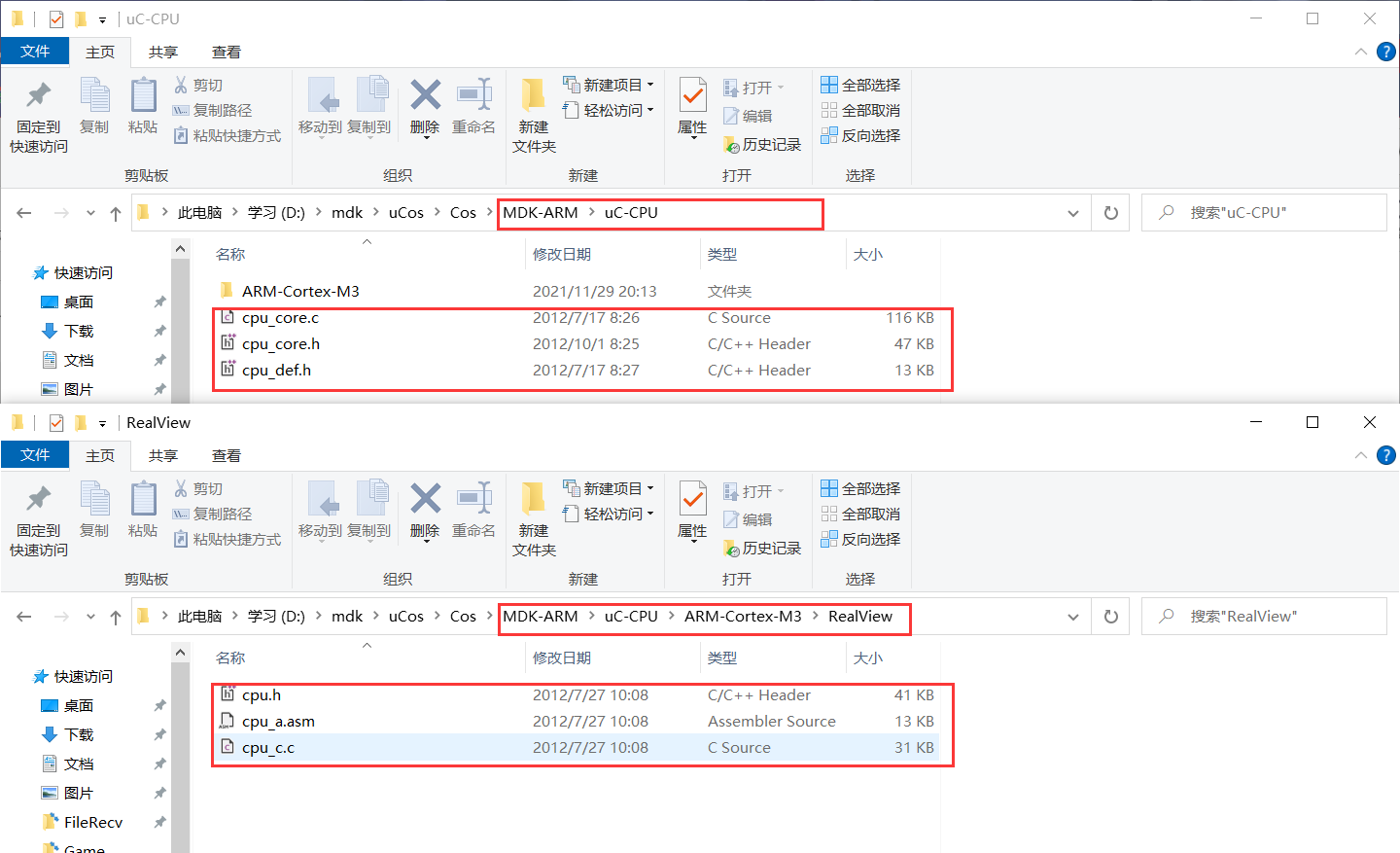
Task: Expand address history dropdown in RealView window
Action: tap(1073, 617)
